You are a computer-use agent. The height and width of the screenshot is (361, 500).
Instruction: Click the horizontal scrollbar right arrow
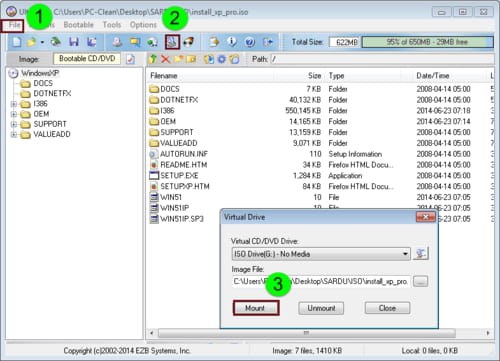[488, 333]
